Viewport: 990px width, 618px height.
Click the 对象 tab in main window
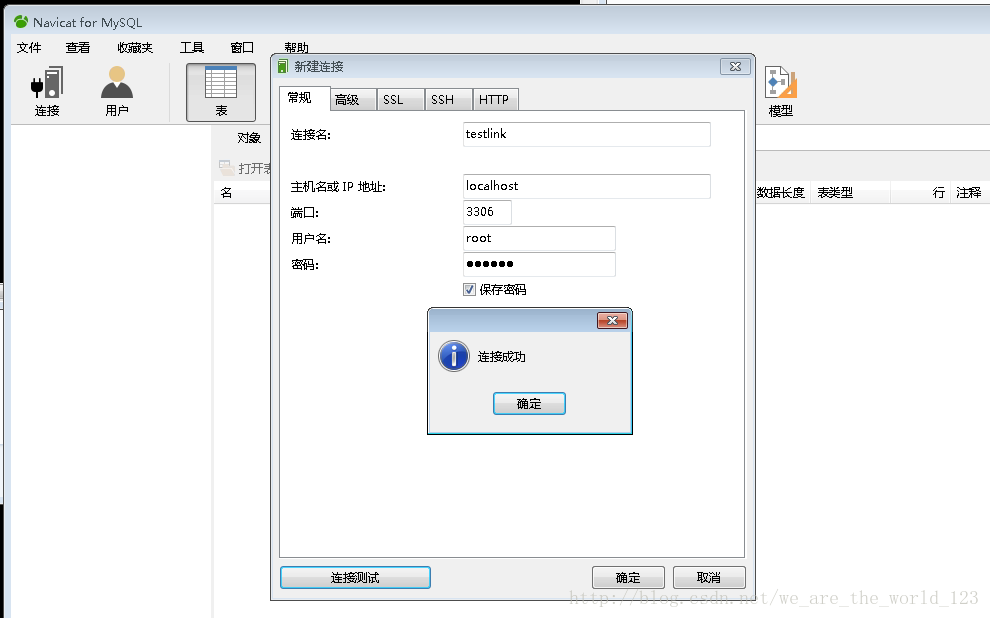[249, 138]
